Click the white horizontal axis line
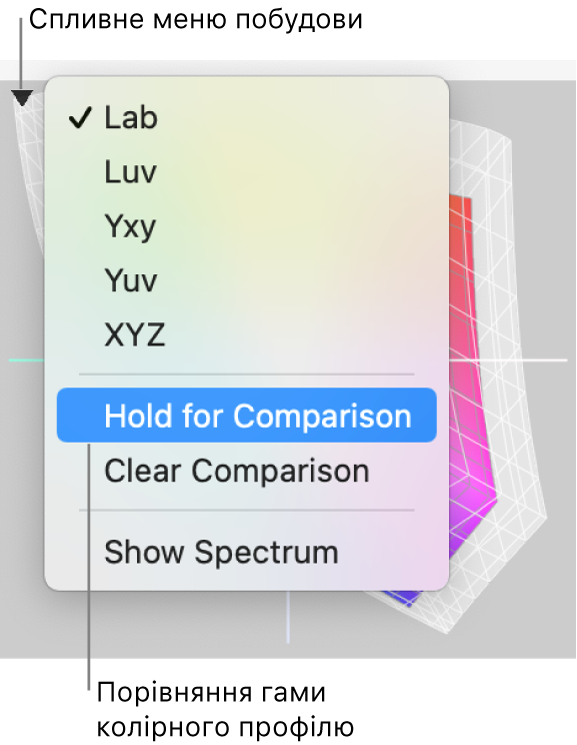 (x=509, y=360)
